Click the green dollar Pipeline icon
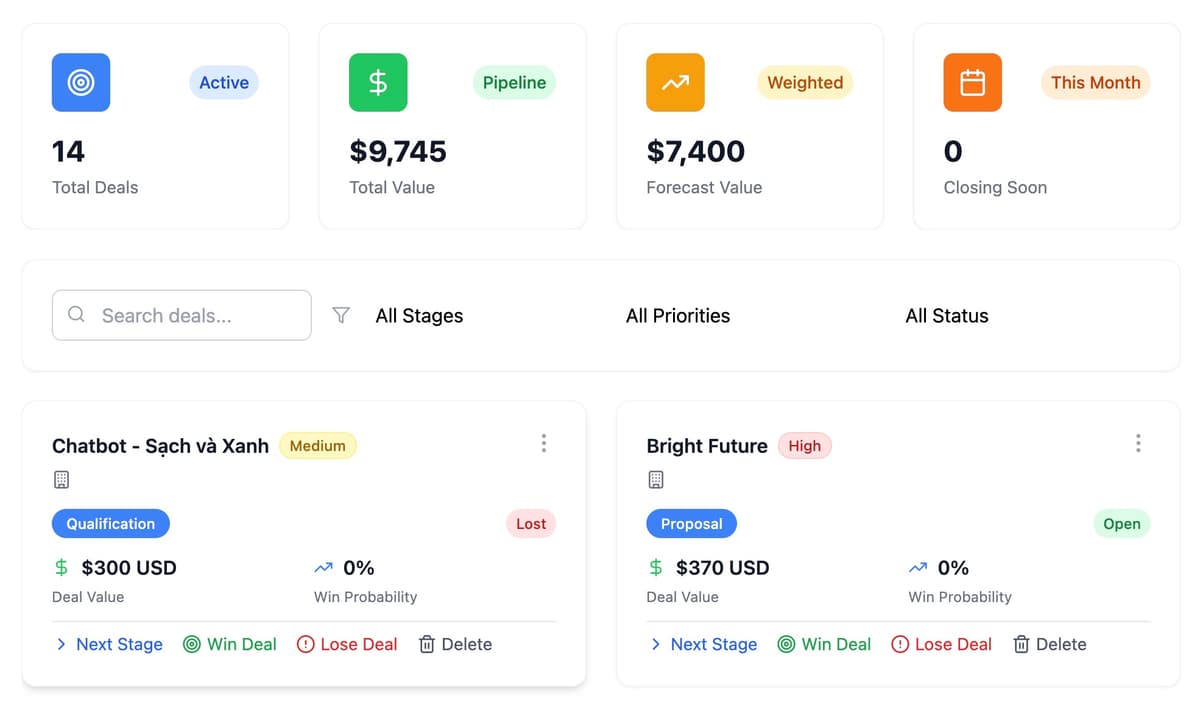The height and width of the screenshot is (701, 1200). pyautogui.click(x=378, y=82)
